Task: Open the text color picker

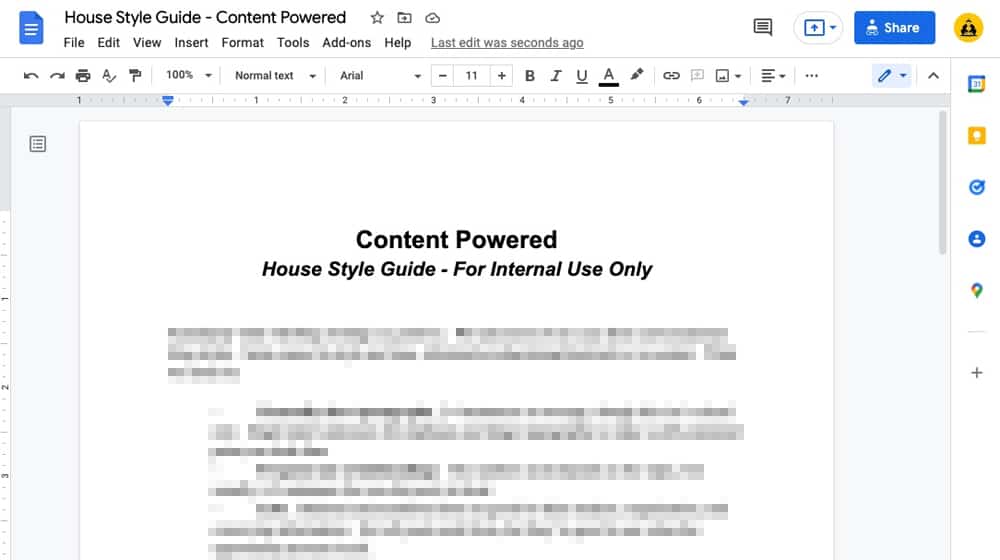Action: pos(608,76)
